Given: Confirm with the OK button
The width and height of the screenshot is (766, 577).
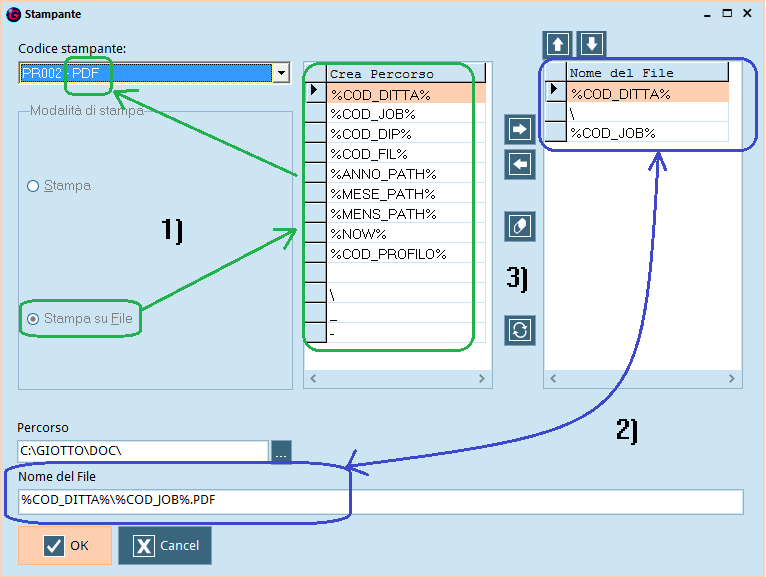Looking at the screenshot, I should [x=65, y=545].
